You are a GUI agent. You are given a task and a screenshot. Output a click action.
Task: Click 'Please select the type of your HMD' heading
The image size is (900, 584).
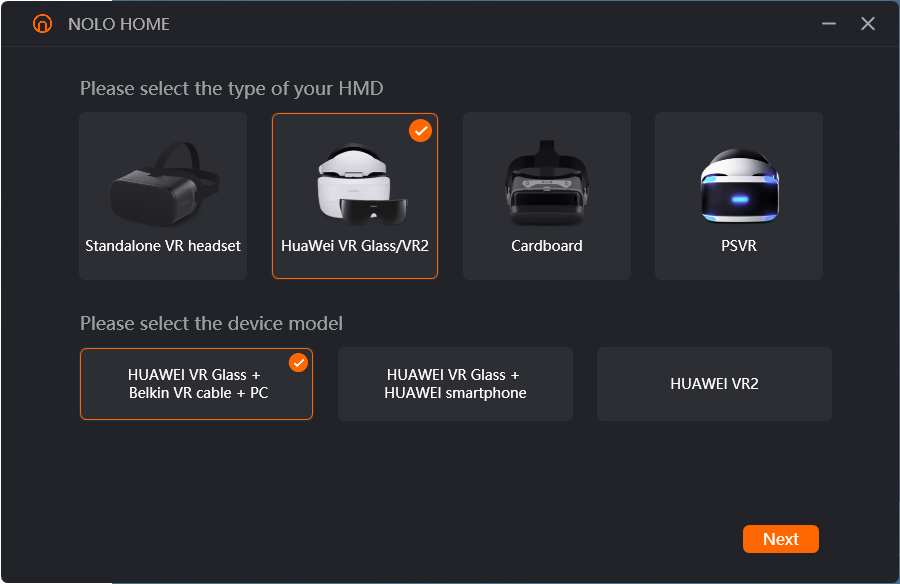[231, 88]
